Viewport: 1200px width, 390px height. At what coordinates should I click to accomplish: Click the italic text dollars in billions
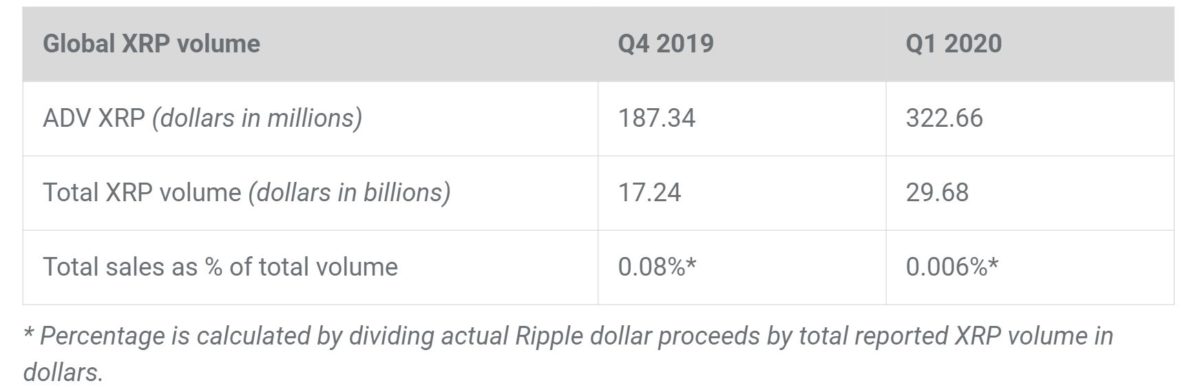pyautogui.click(x=349, y=193)
